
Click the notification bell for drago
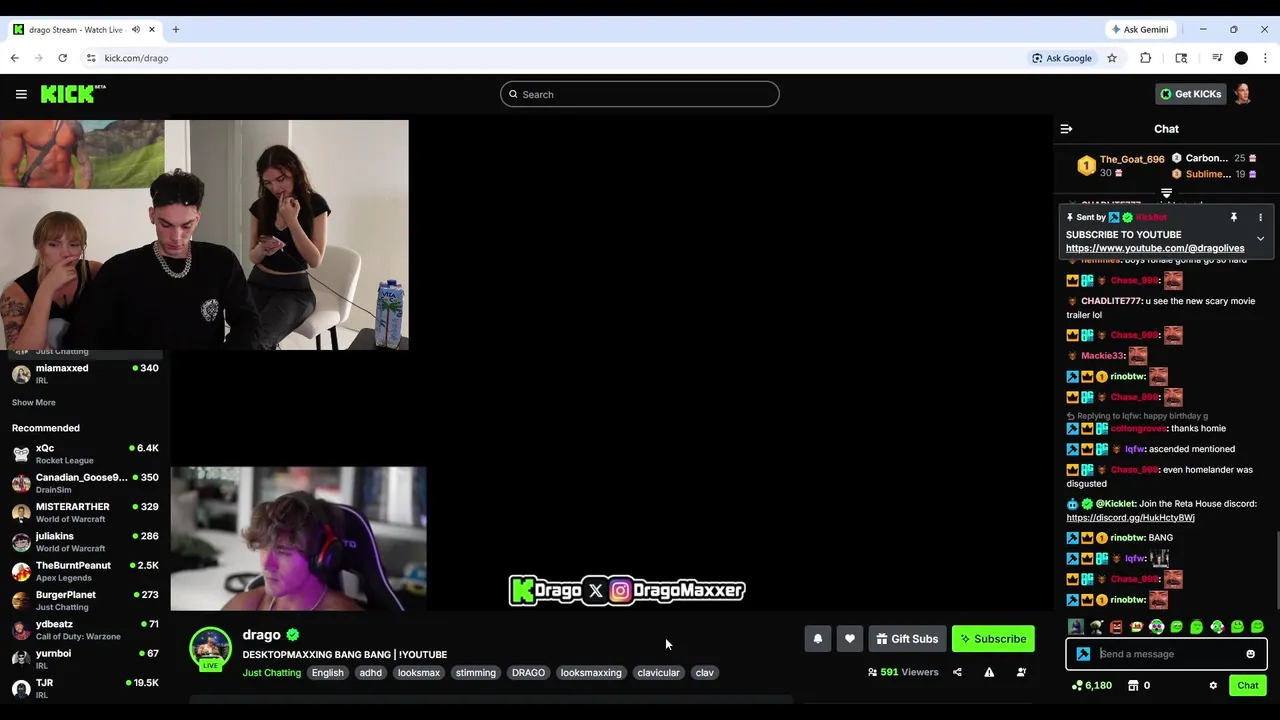pos(818,639)
